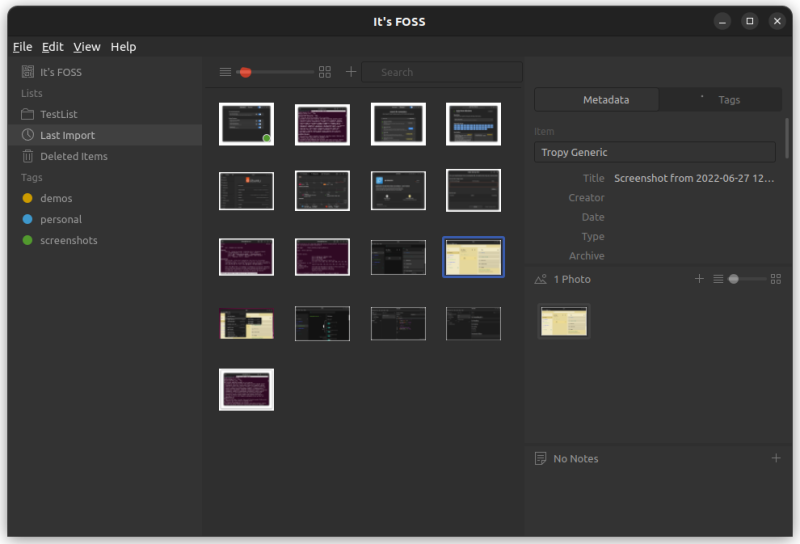Click the clock icon for Last Import

point(28,135)
